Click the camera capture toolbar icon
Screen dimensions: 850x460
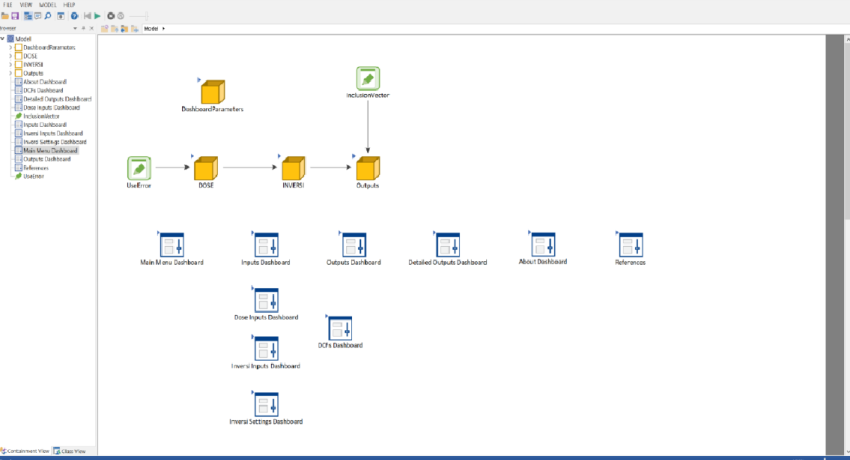pos(111,16)
